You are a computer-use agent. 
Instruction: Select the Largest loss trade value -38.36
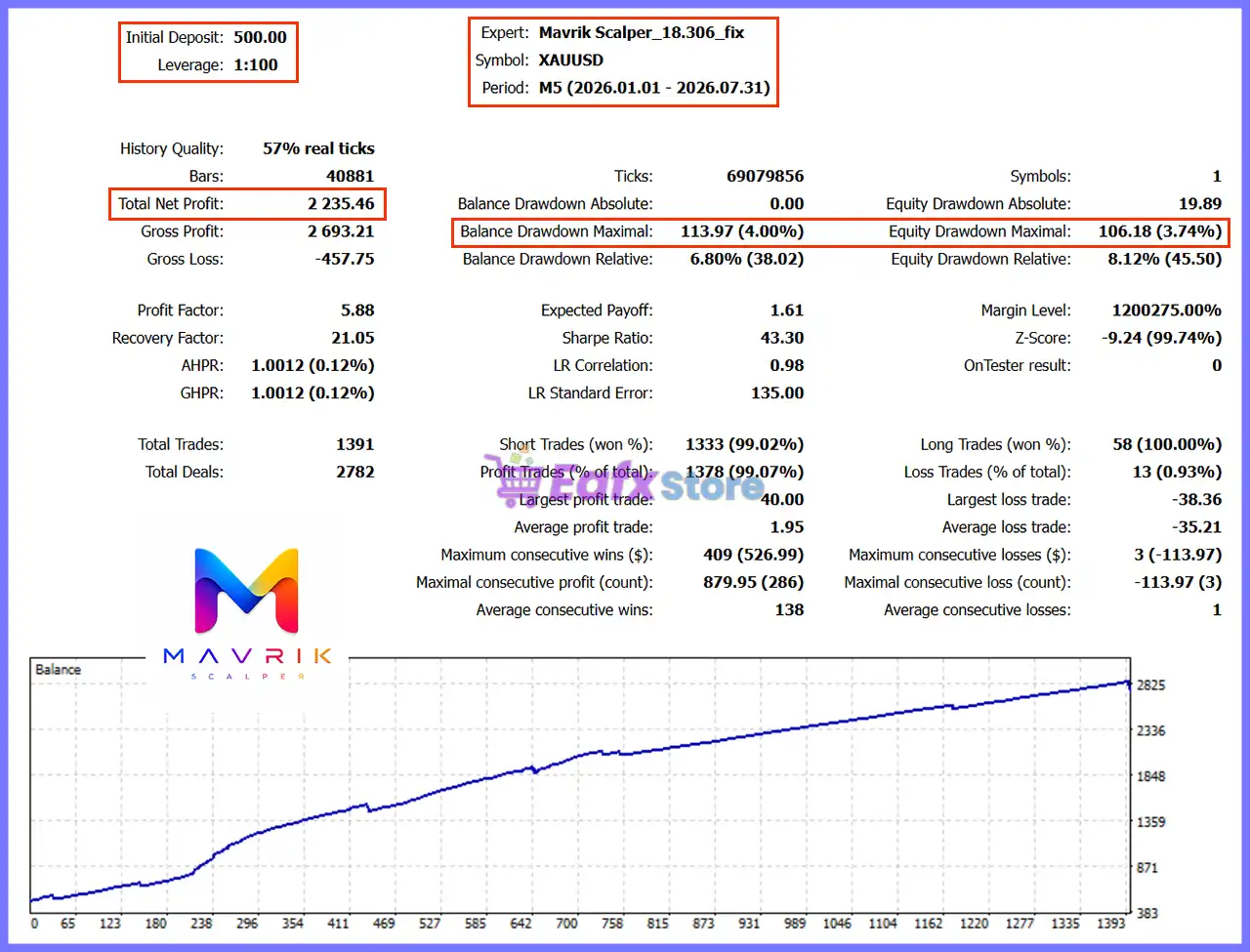point(1197,499)
